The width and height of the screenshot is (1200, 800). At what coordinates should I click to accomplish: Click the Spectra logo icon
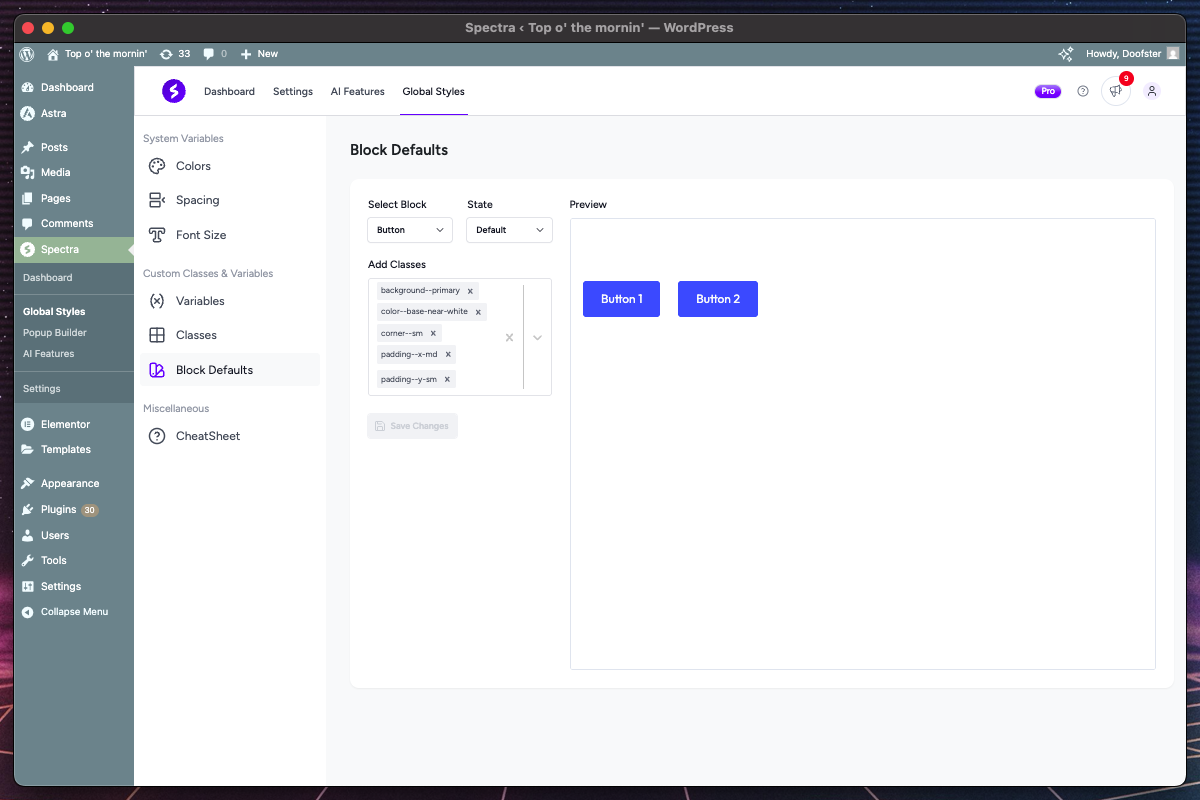(x=174, y=91)
